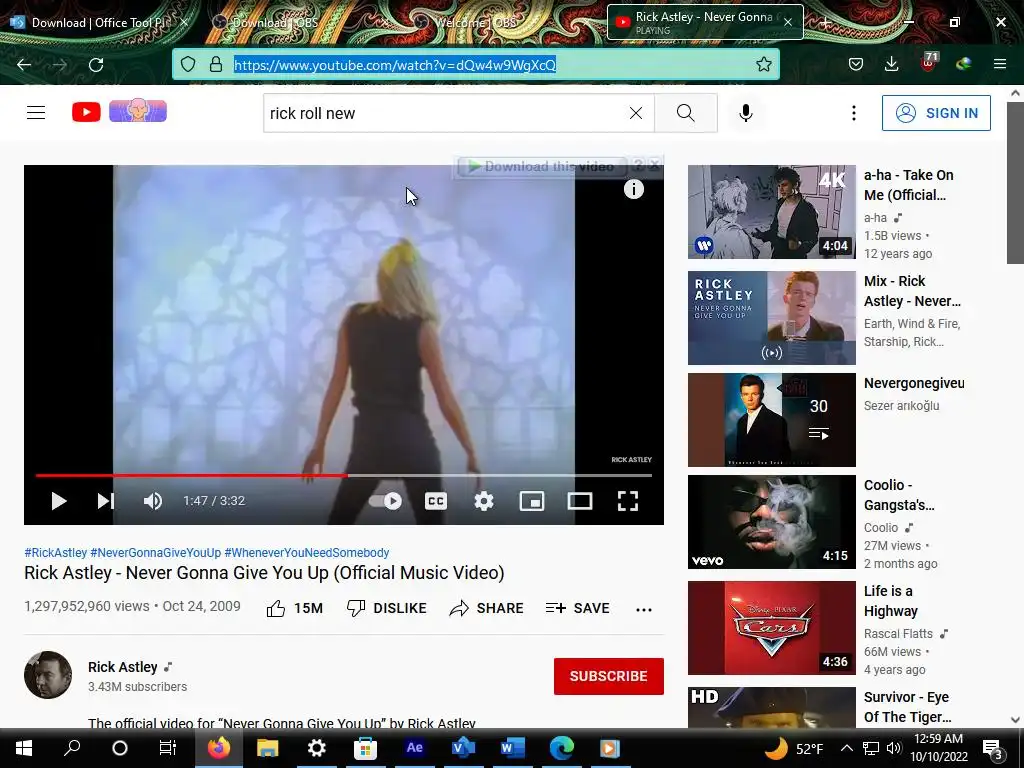This screenshot has width=1024, height=768.
Task: Open Mix - Rick Astley thumbnail
Action: point(771,318)
